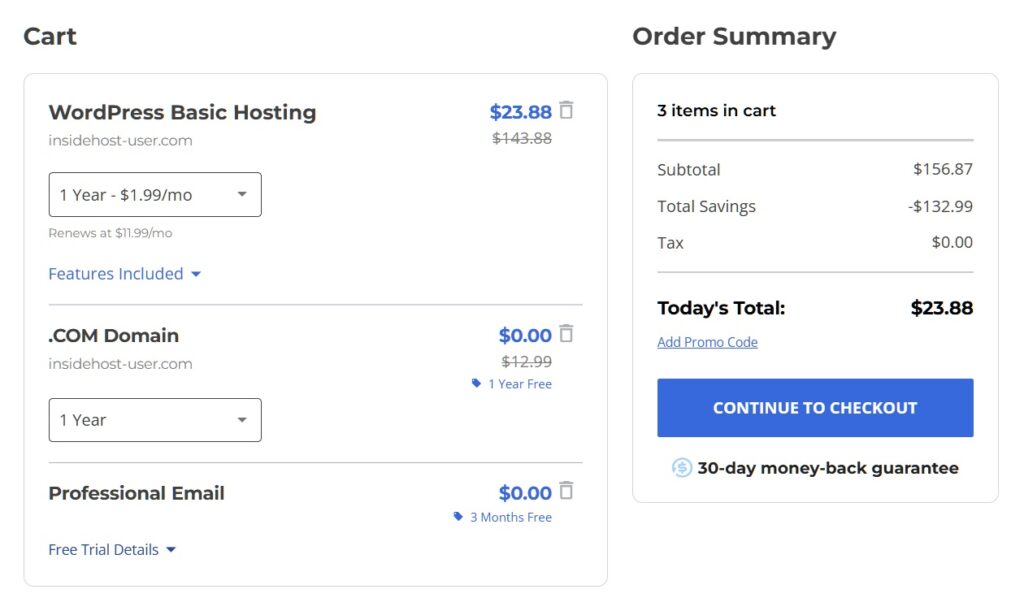Open the 1 Year - $1.99/mo hosting term dropdown
Screen dimensions: 1024x598
point(155,195)
